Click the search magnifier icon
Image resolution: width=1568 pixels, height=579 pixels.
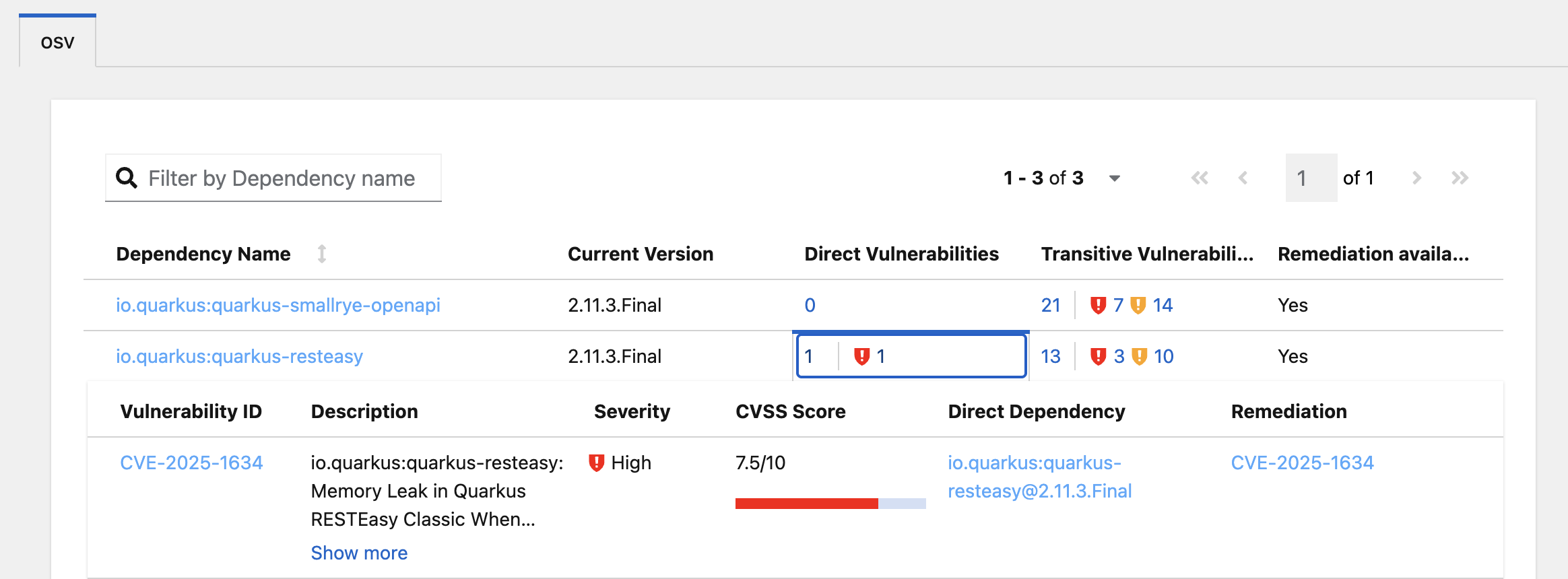click(x=127, y=178)
